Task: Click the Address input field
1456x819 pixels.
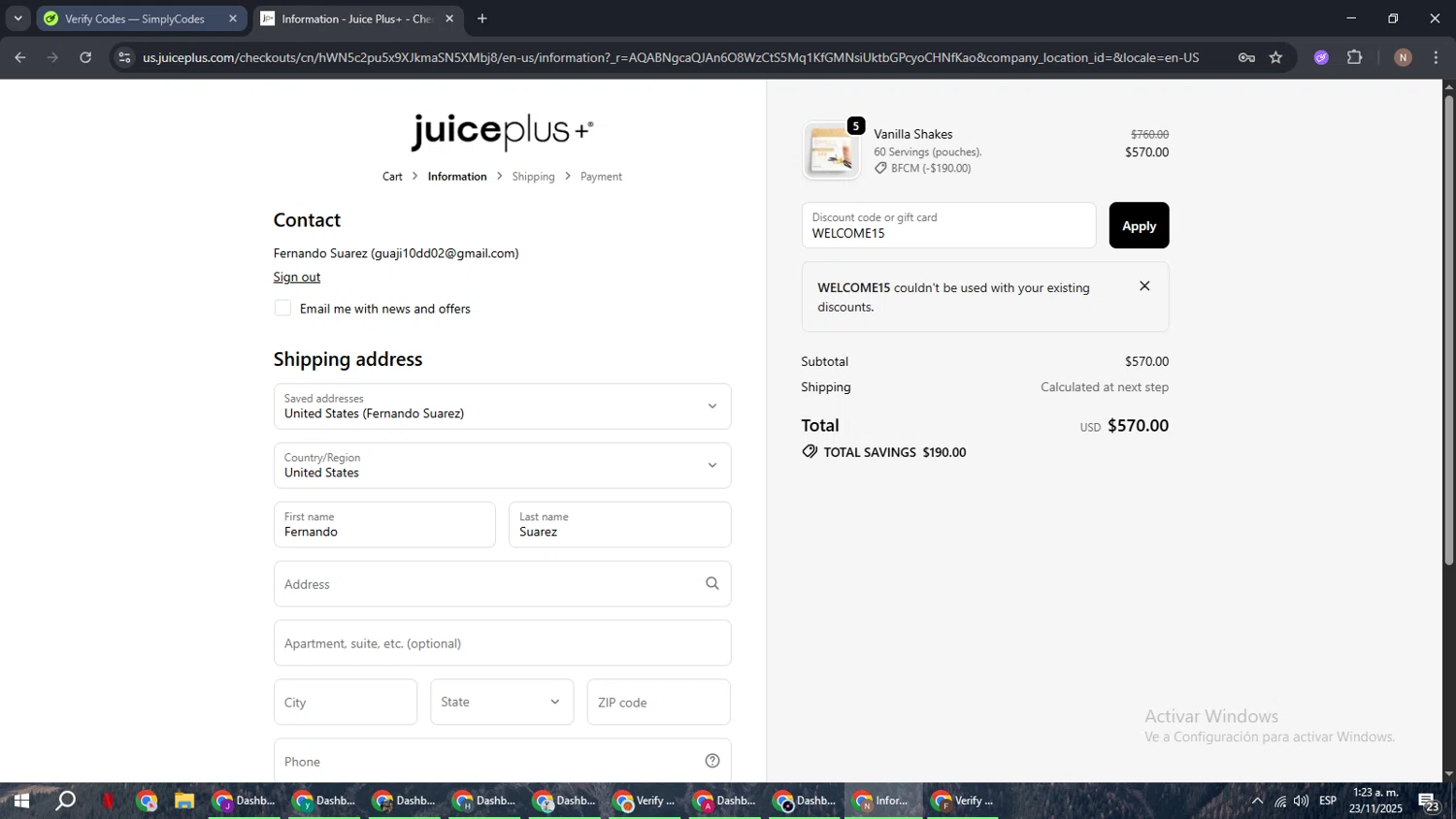Action: click(502, 584)
